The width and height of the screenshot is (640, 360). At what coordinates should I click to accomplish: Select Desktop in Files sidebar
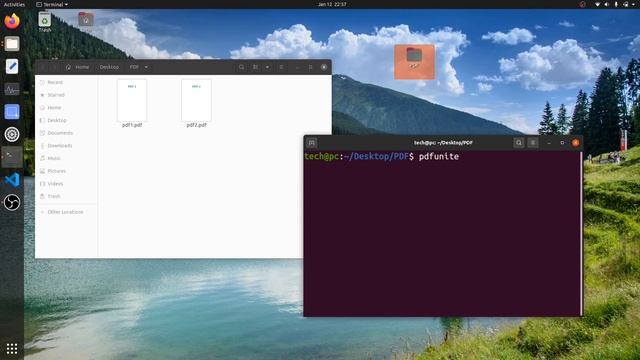[67, 120]
